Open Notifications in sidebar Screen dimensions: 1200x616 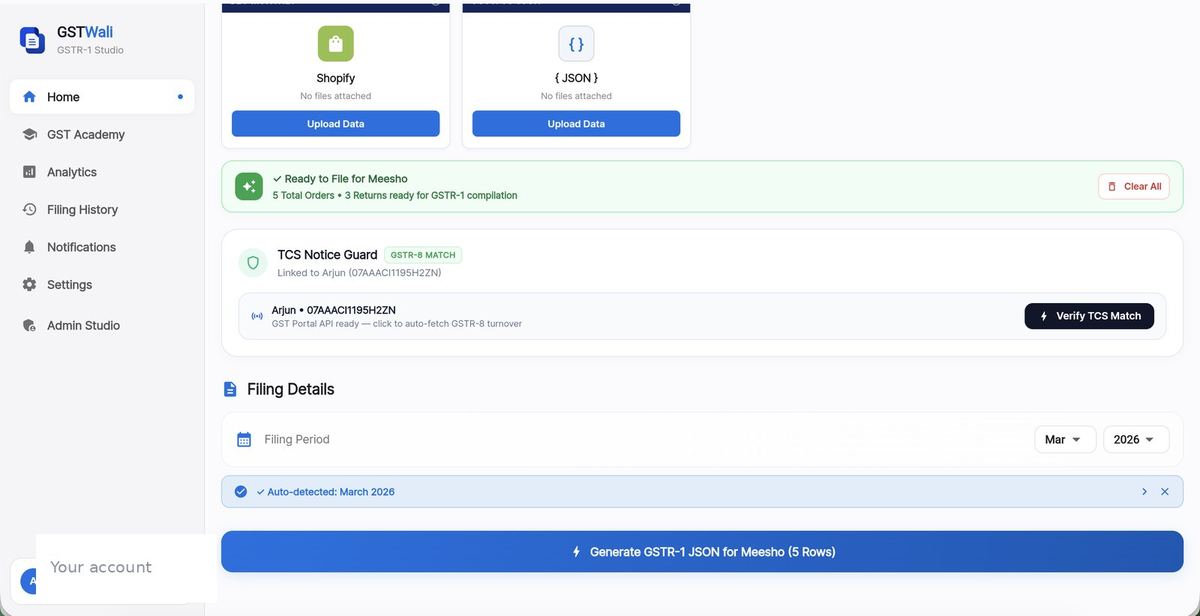(x=102, y=247)
